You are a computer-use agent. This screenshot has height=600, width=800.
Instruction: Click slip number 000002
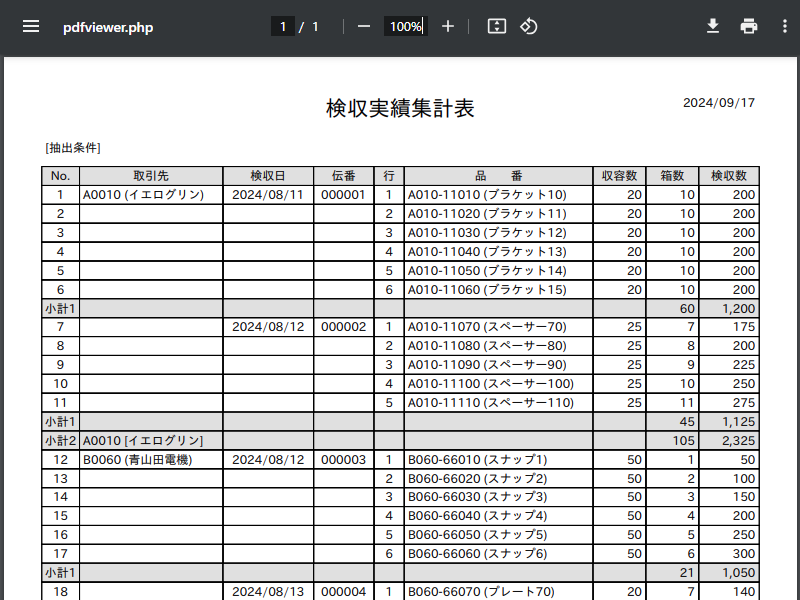pyautogui.click(x=343, y=327)
